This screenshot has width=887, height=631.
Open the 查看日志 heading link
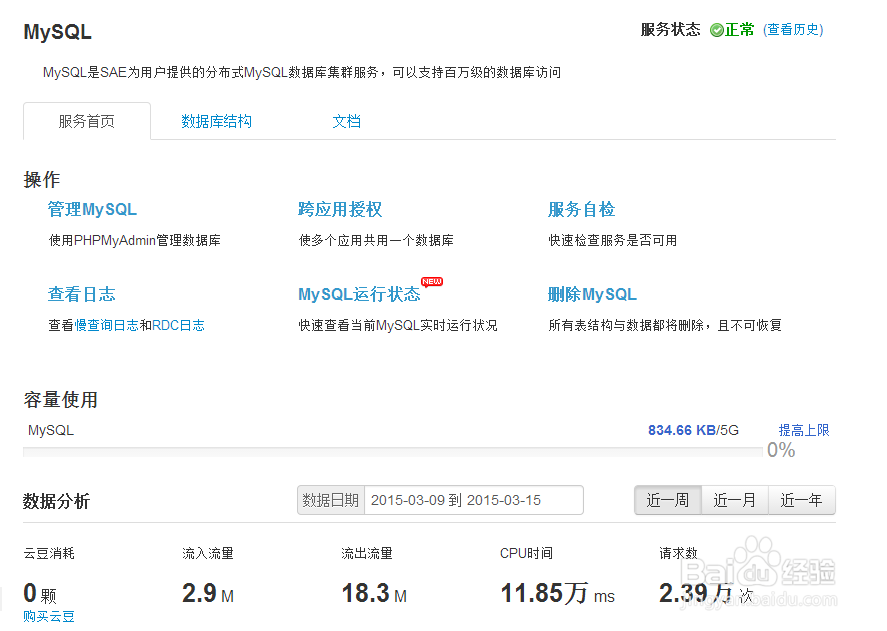(x=81, y=294)
